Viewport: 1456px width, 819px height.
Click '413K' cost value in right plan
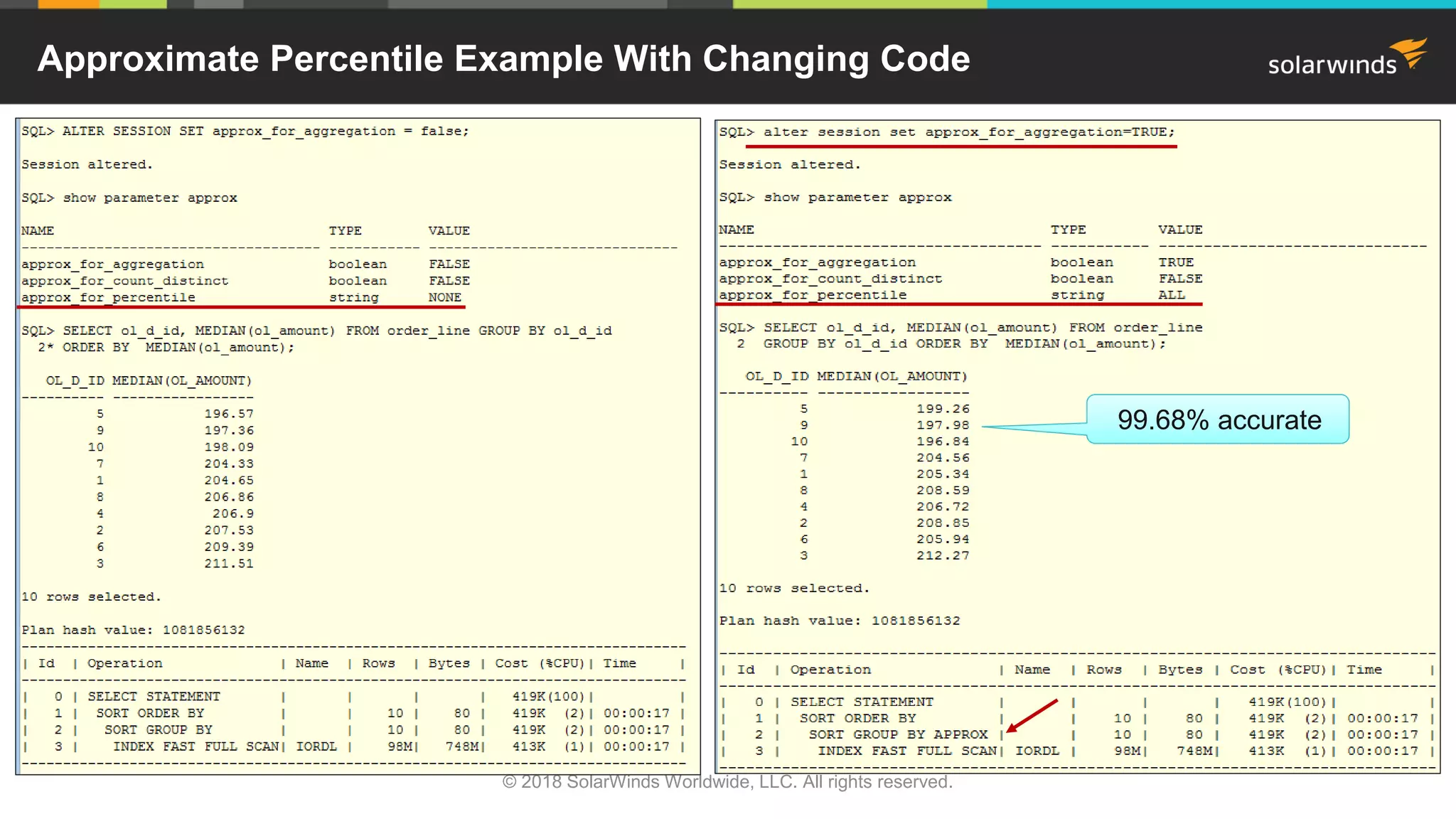tap(1266, 751)
